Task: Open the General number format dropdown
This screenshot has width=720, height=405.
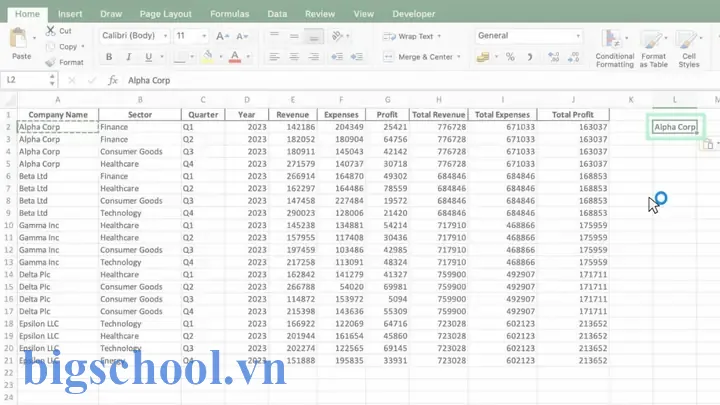Action: pyautogui.click(x=578, y=36)
